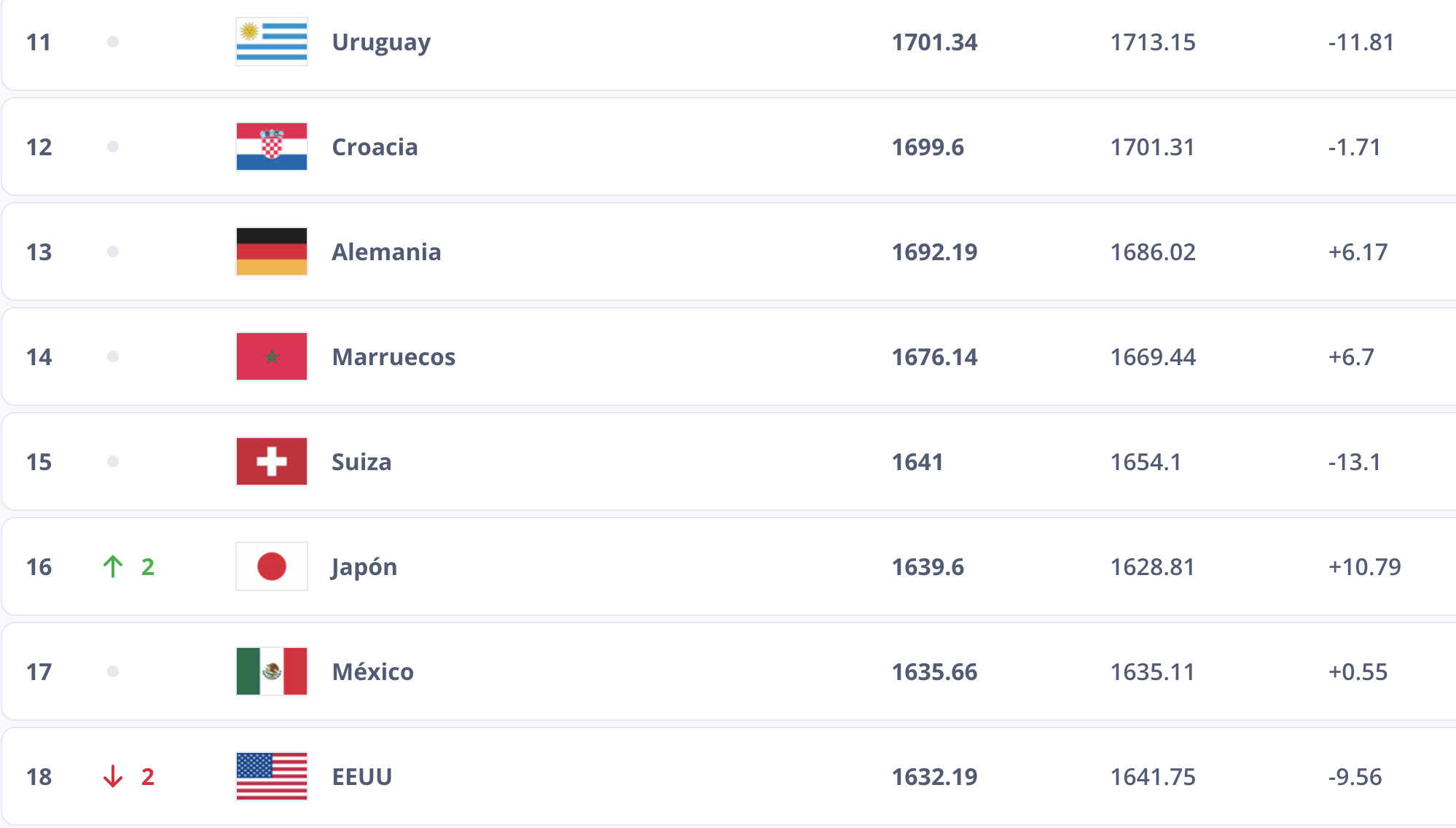
Task: Click the rank number 11 row
Action: click(39, 42)
